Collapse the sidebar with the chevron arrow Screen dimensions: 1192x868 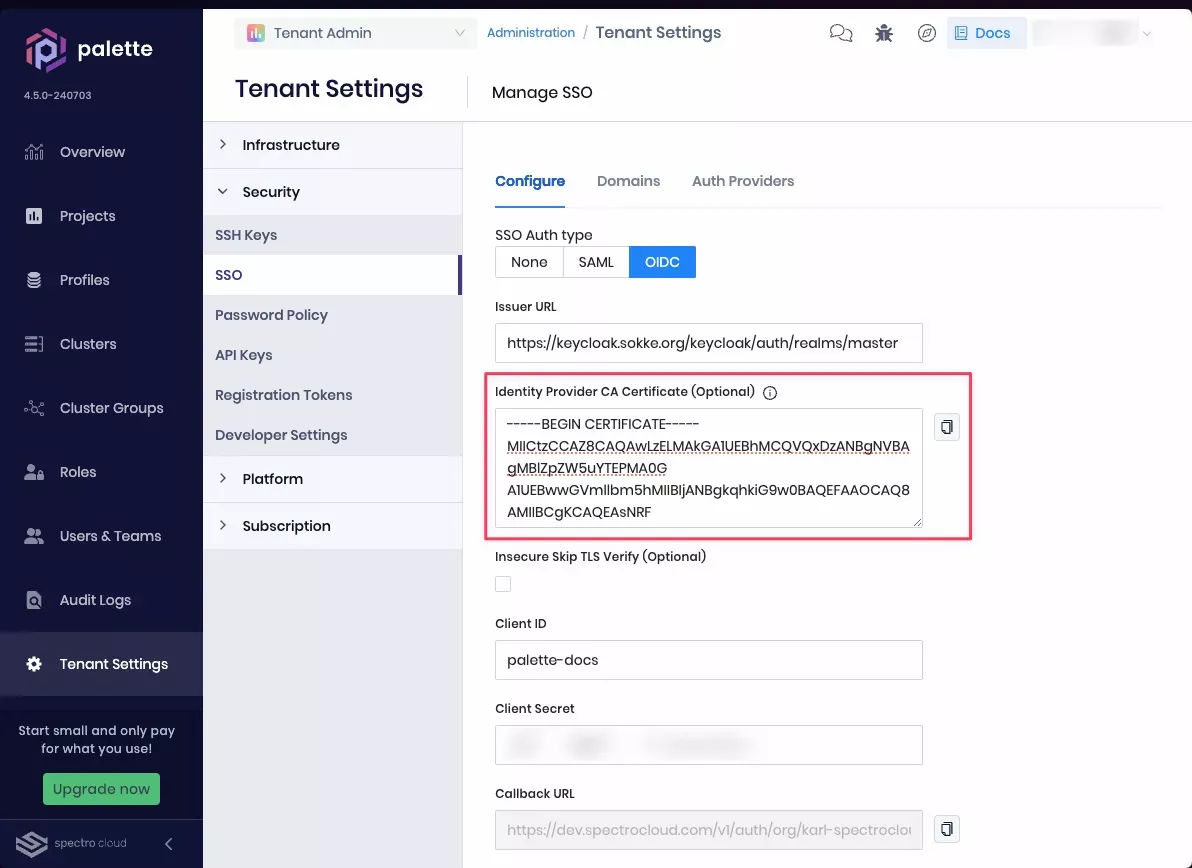point(168,843)
